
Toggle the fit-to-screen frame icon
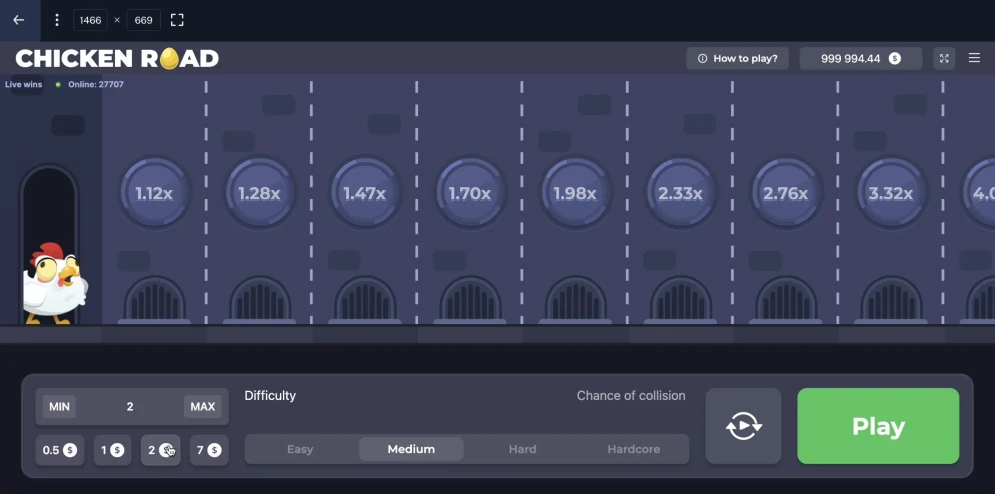point(177,20)
